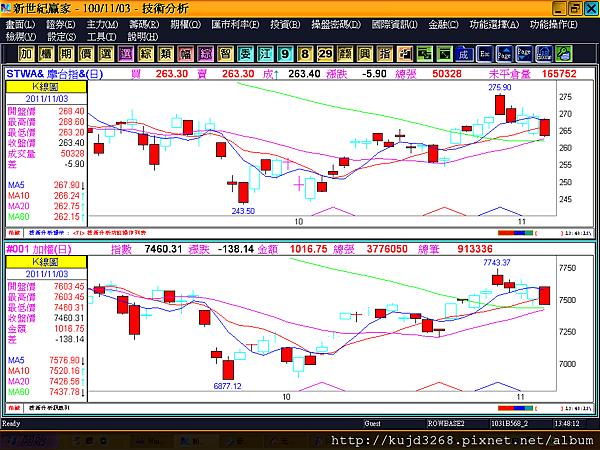600x450 pixels.
Task: Click the blue 成 folder icon
Action: [x=464, y=54]
